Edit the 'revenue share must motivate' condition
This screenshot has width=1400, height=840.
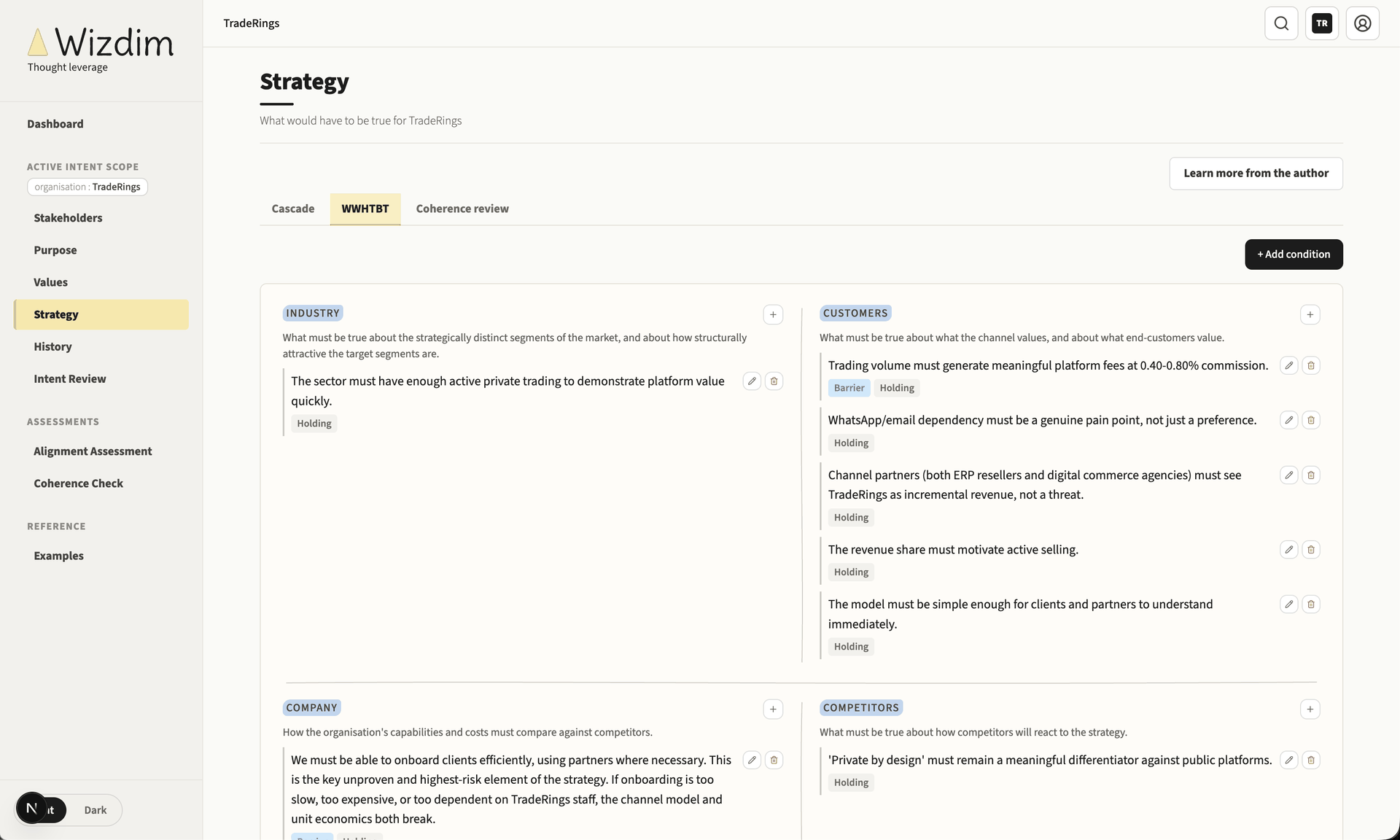click(1289, 550)
